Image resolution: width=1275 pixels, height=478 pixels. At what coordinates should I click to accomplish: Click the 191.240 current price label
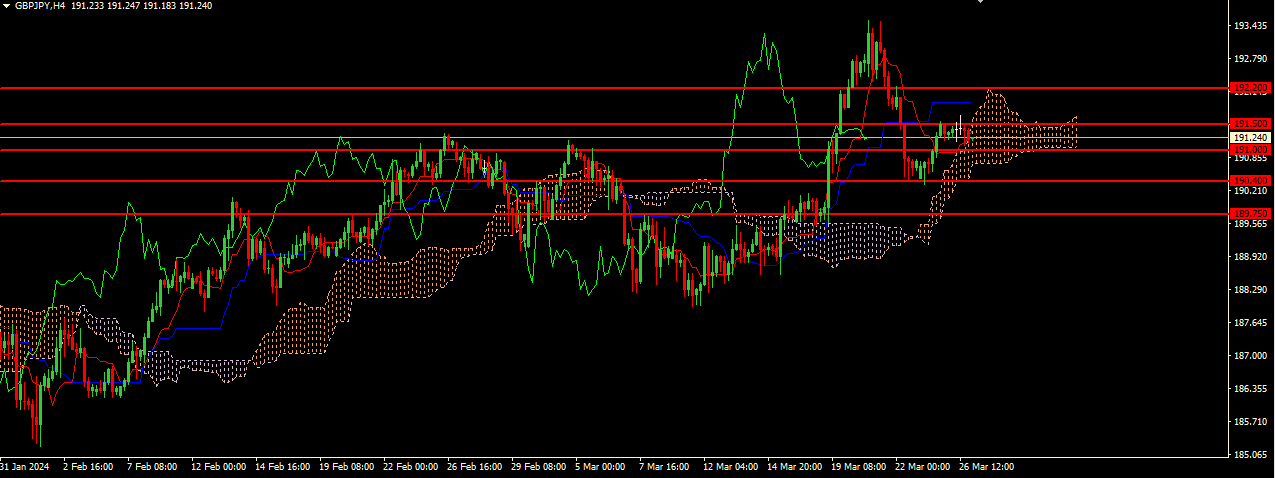click(x=1250, y=137)
